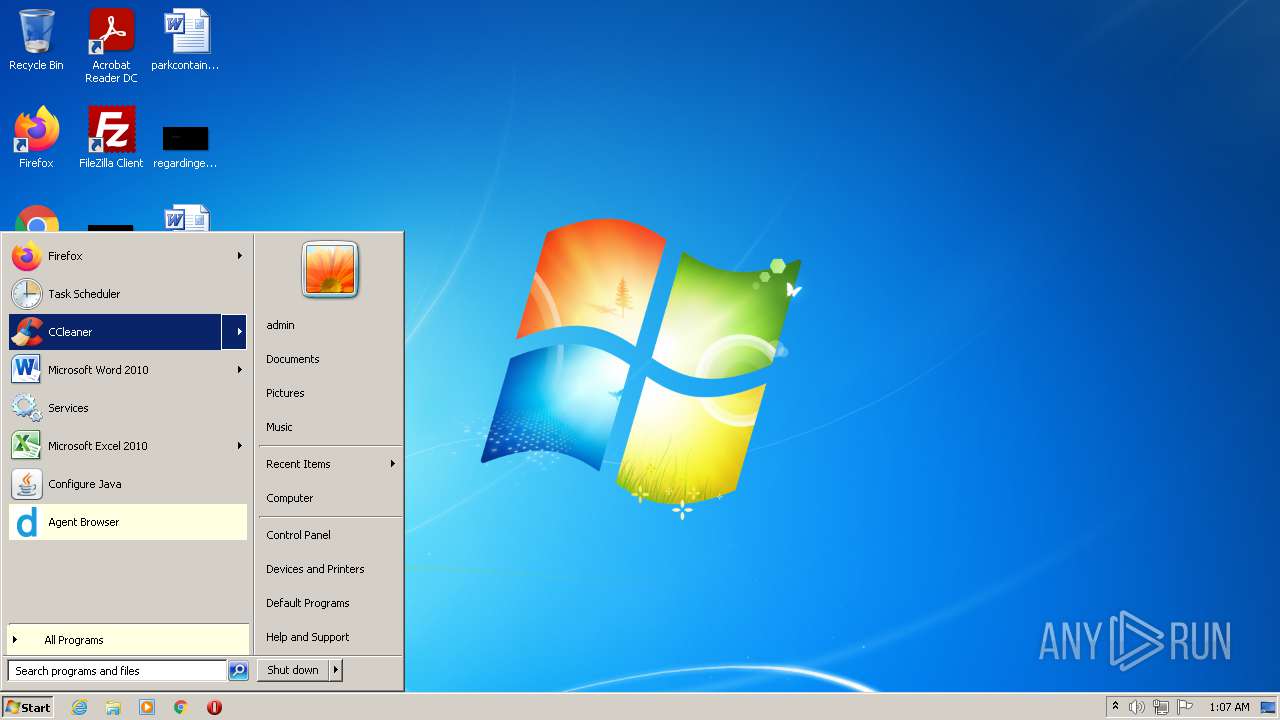Open Firefox desktop shortcut
Viewport: 1280px width, 720px height.
[36, 137]
